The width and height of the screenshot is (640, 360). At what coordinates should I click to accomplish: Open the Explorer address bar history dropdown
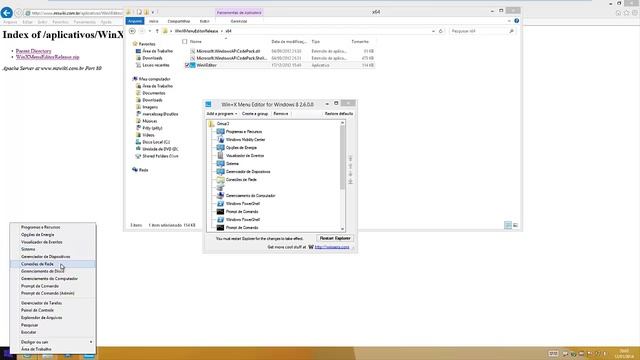pos(433,31)
